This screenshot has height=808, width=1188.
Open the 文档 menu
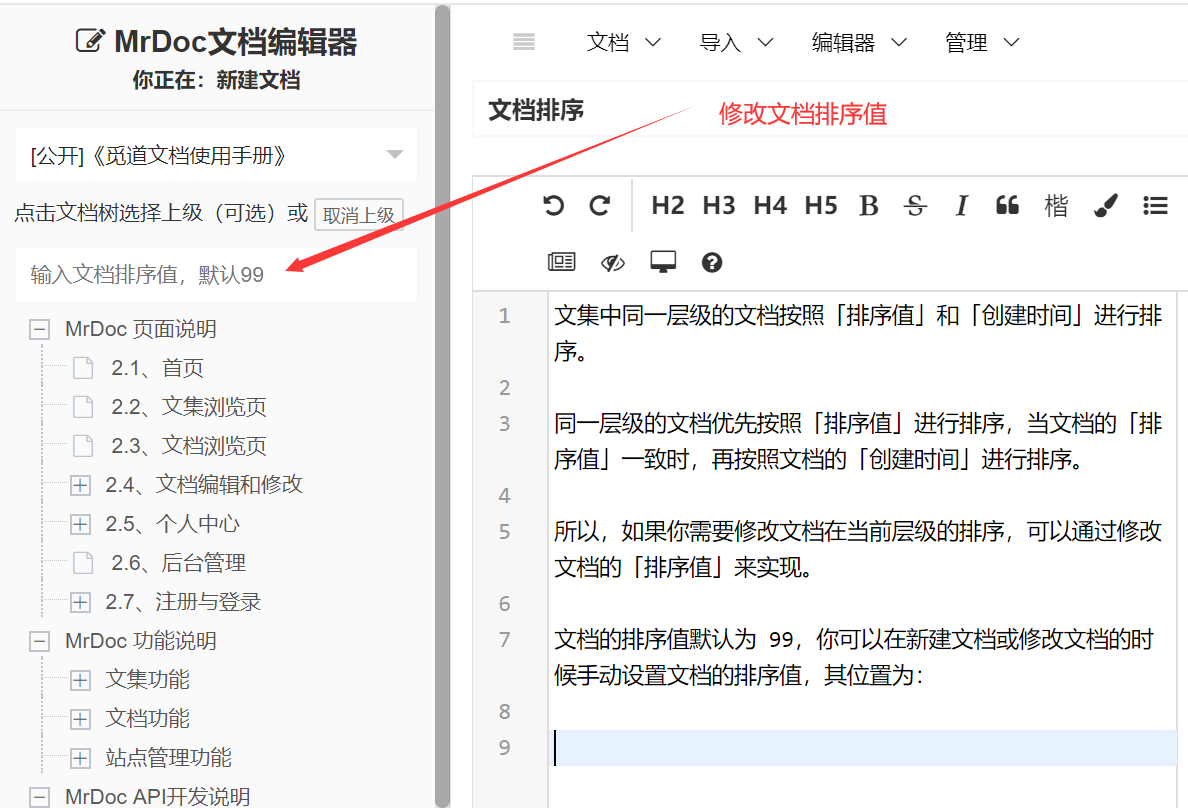tap(623, 42)
